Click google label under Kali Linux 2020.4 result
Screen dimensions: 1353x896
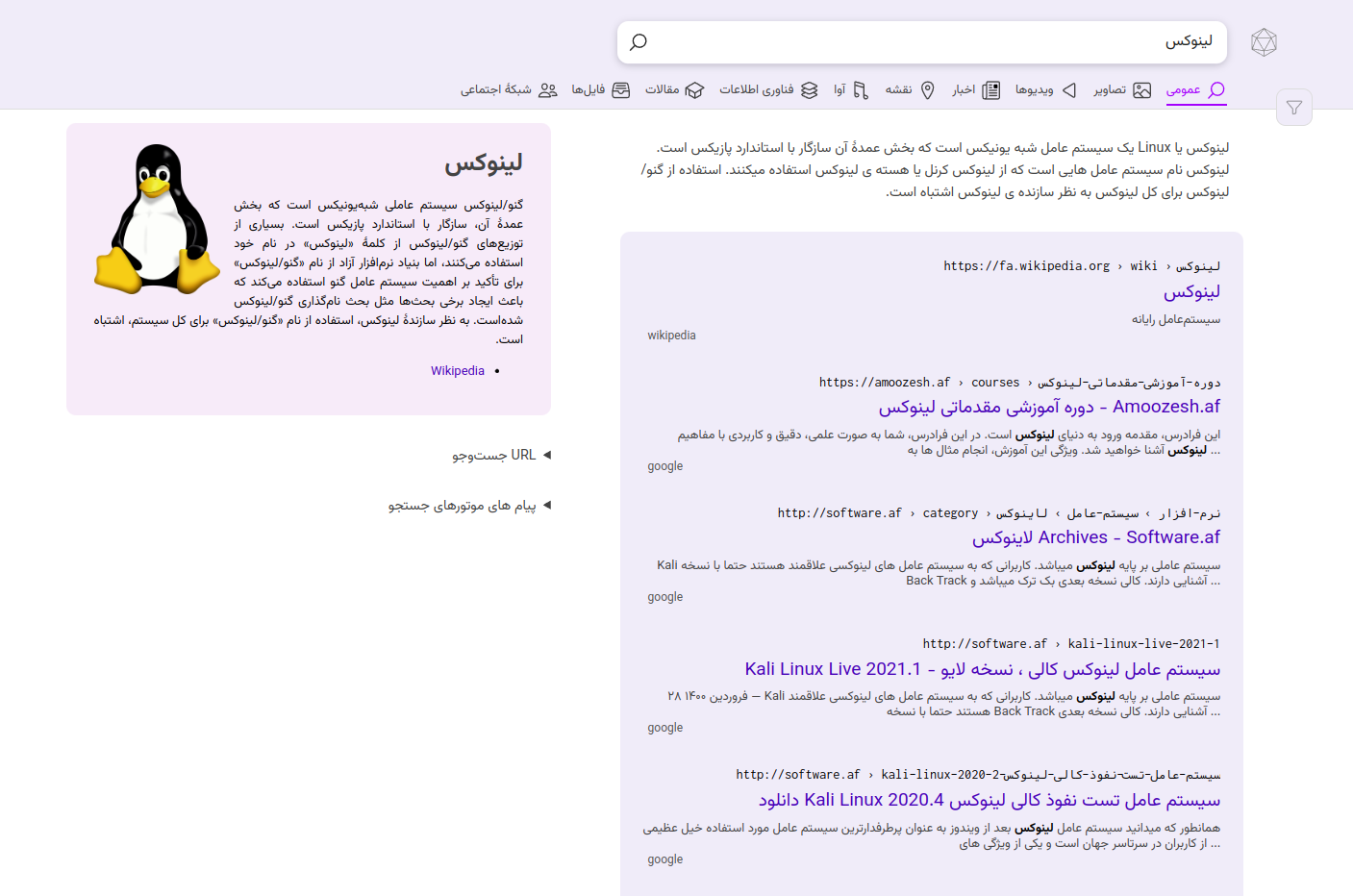tap(665, 859)
